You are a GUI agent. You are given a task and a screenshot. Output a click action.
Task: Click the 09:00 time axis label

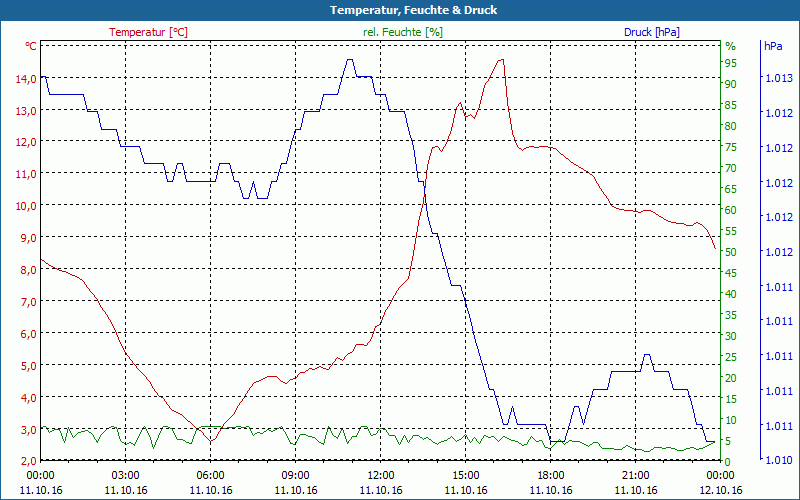coord(295,475)
